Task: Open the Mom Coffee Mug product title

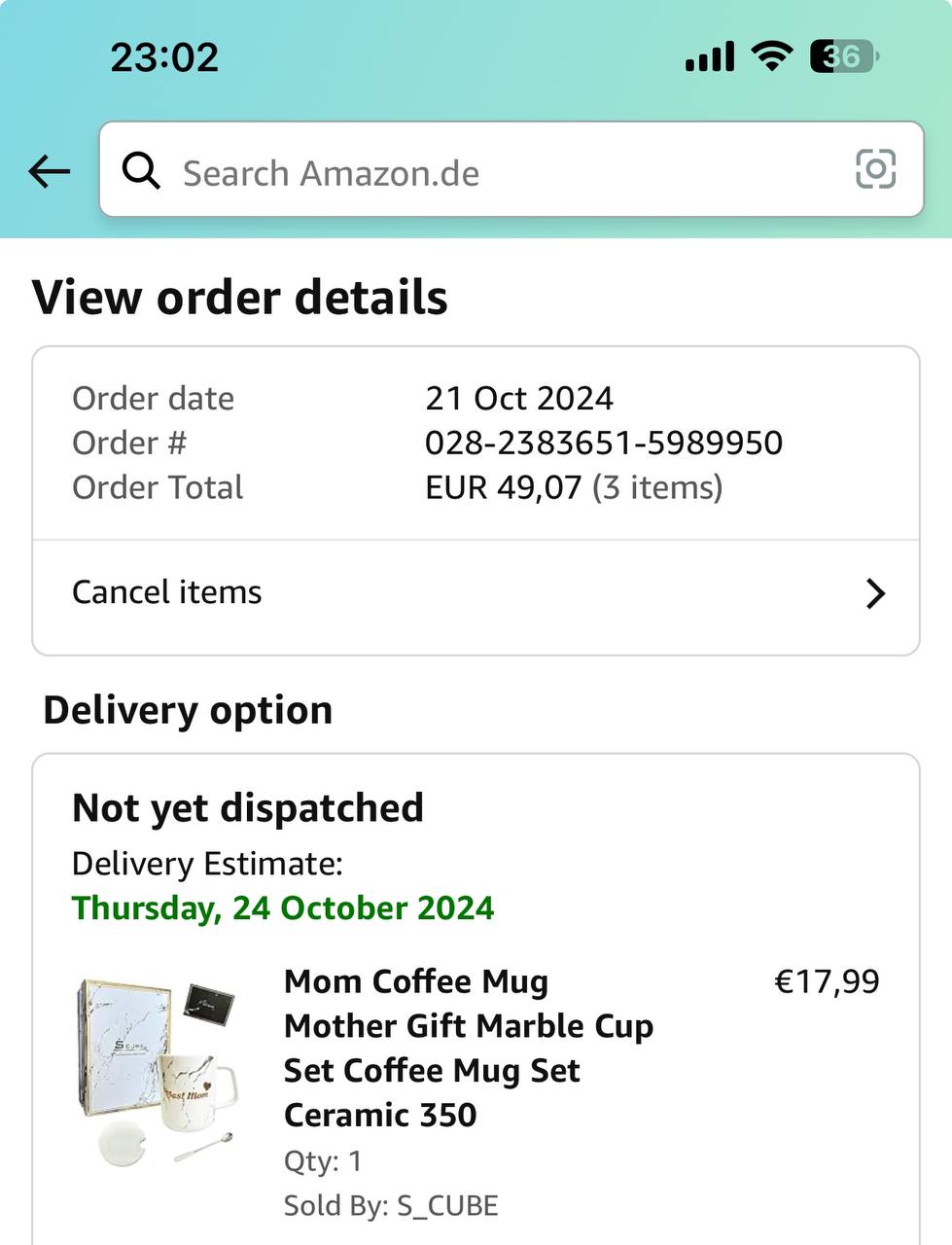Action: coord(468,1049)
